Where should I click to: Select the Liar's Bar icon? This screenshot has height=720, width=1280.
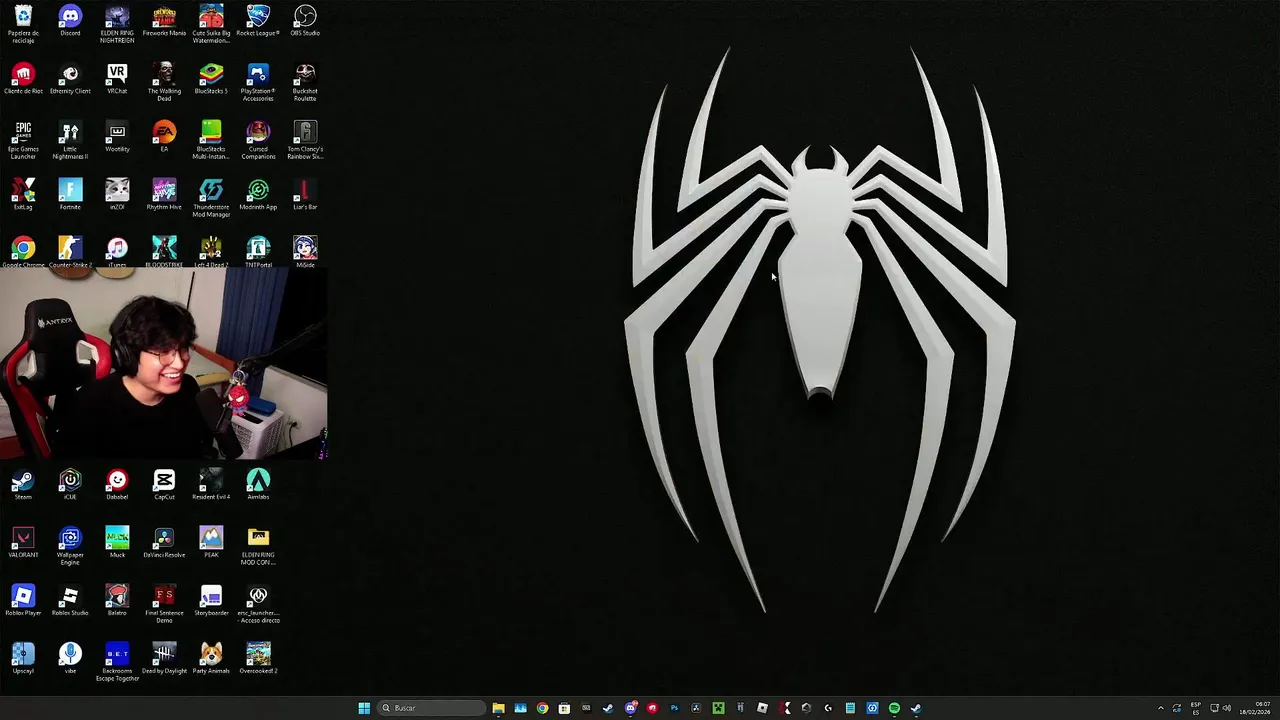pos(305,195)
